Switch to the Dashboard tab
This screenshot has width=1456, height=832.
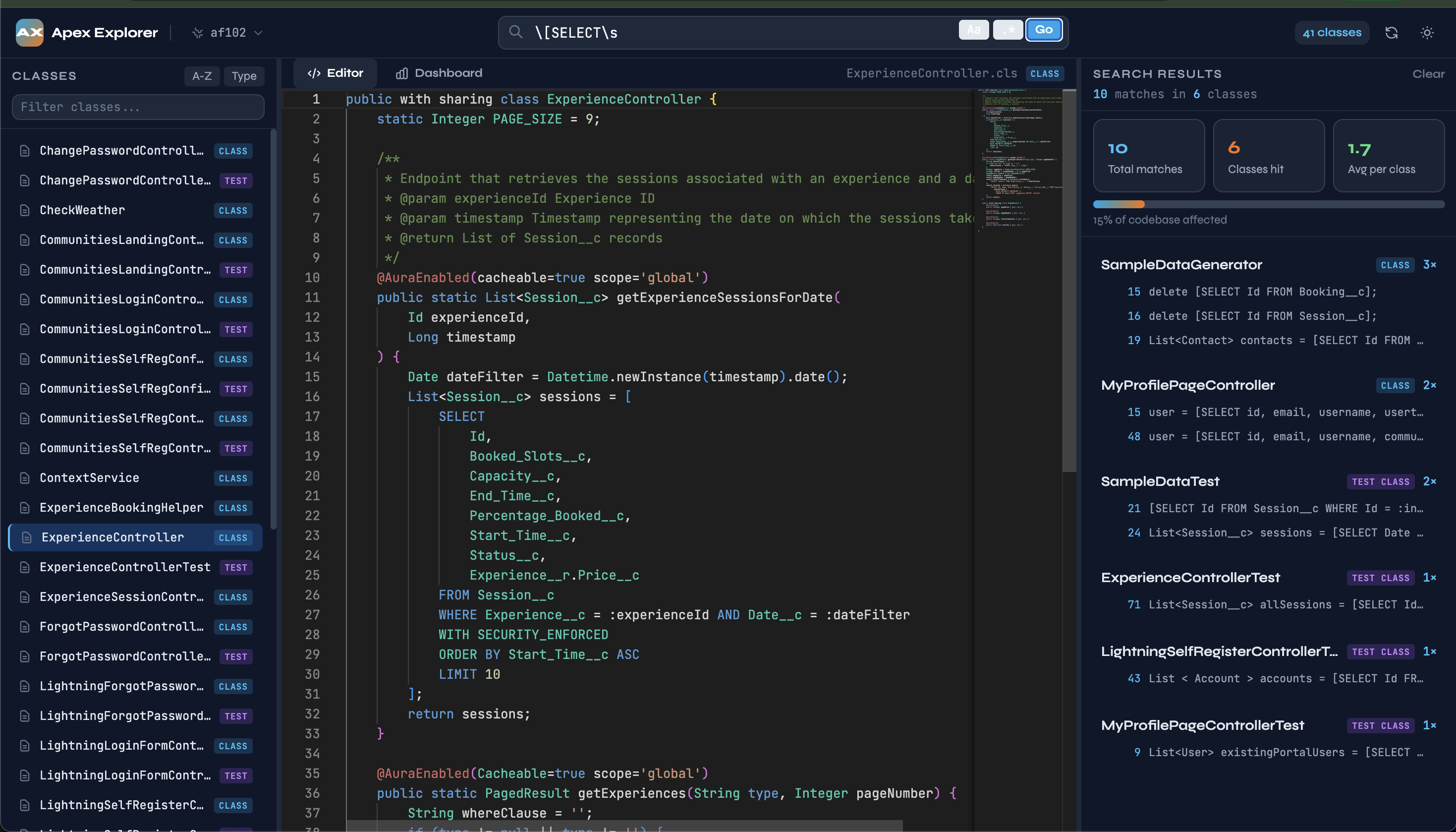click(x=439, y=73)
